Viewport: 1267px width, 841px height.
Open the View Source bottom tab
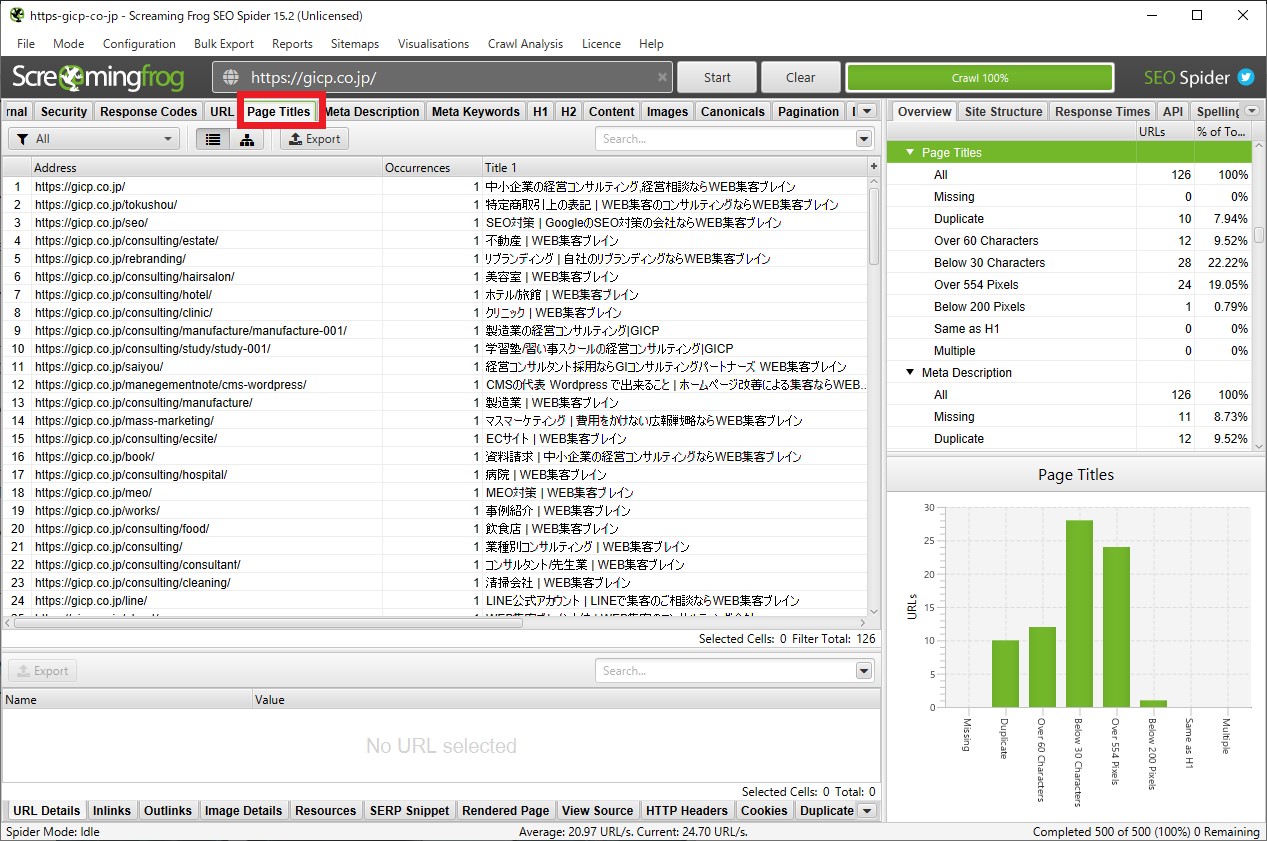point(598,811)
